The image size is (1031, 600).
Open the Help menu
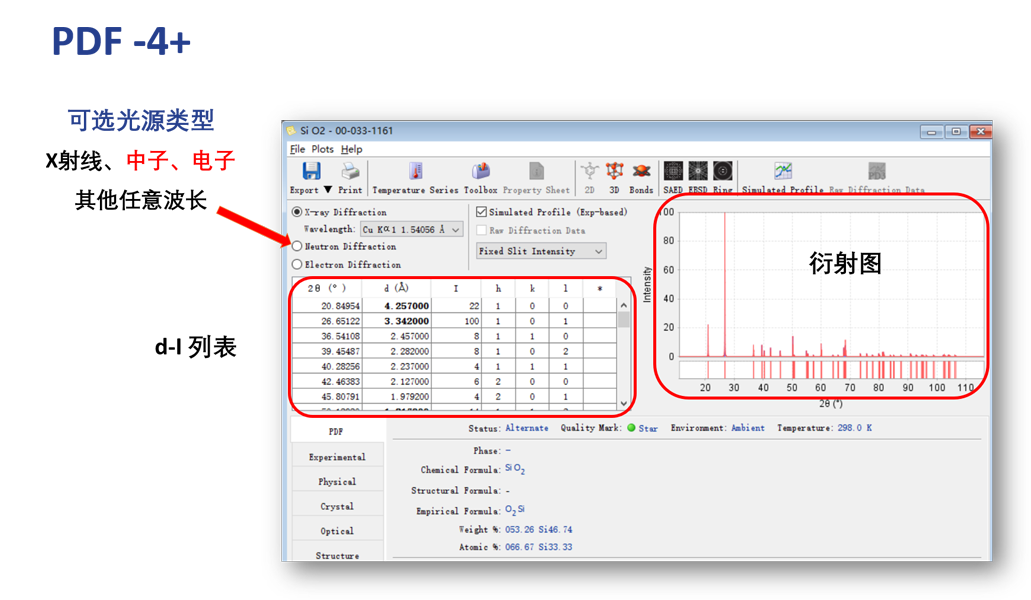pos(352,149)
